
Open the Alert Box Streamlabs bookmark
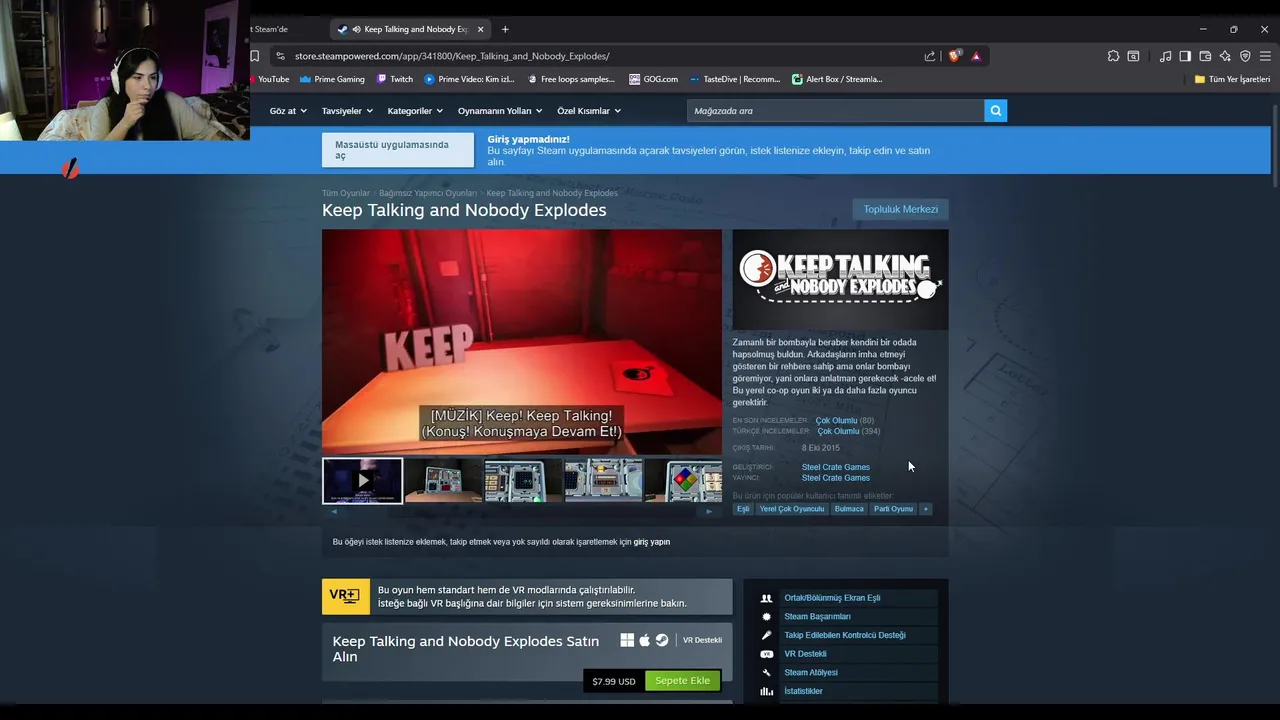tap(837, 79)
